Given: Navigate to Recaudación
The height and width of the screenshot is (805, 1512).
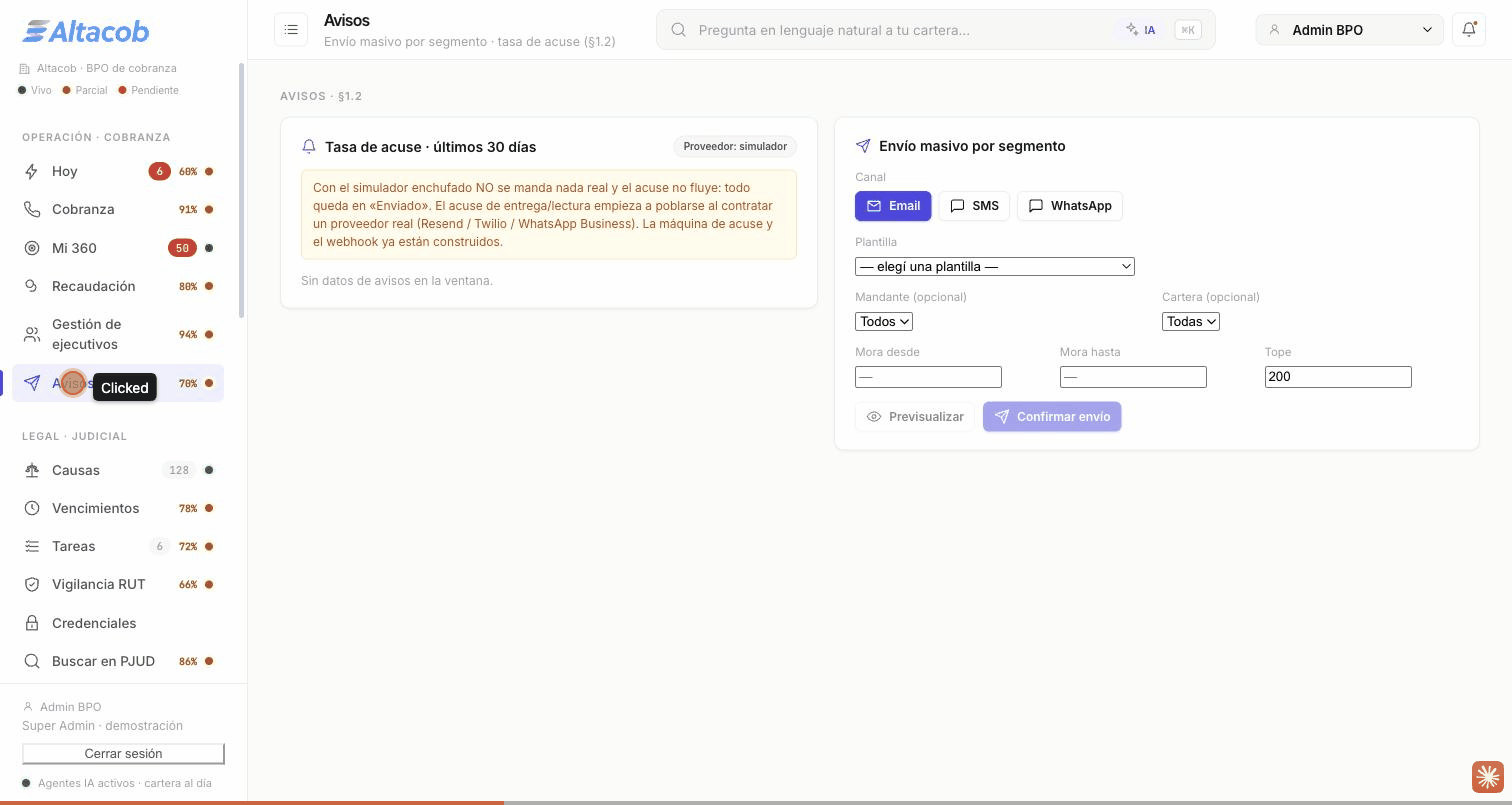Looking at the screenshot, I should tap(118, 286).
